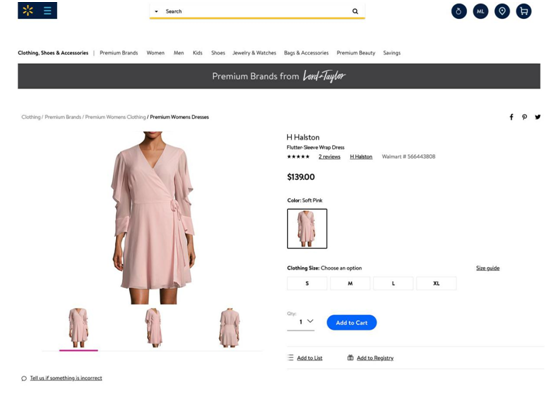Screen dimensions: 558x419
Task: Open Bags & Accessories nav item
Action: tap(306, 53)
